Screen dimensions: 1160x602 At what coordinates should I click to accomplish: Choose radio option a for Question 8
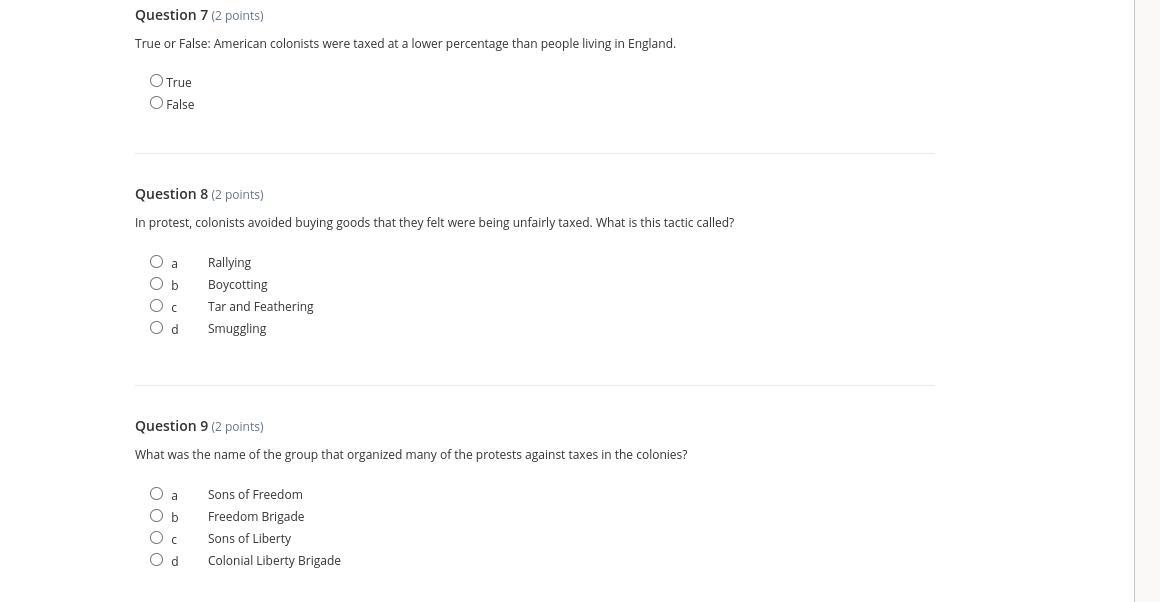[156, 262]
